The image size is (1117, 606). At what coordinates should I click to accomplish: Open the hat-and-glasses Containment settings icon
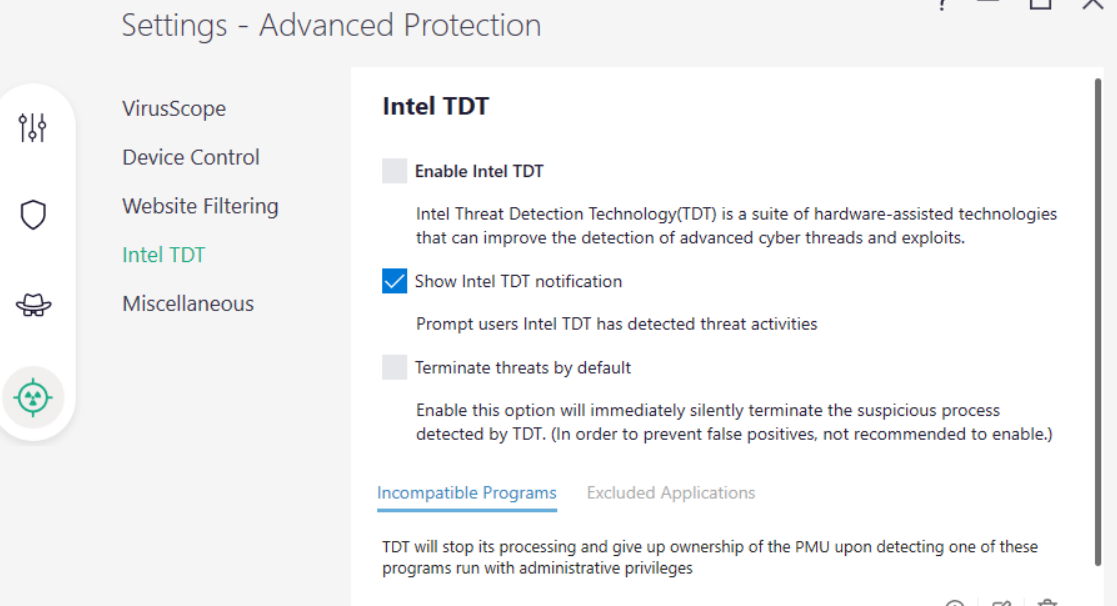click(33, 305)
